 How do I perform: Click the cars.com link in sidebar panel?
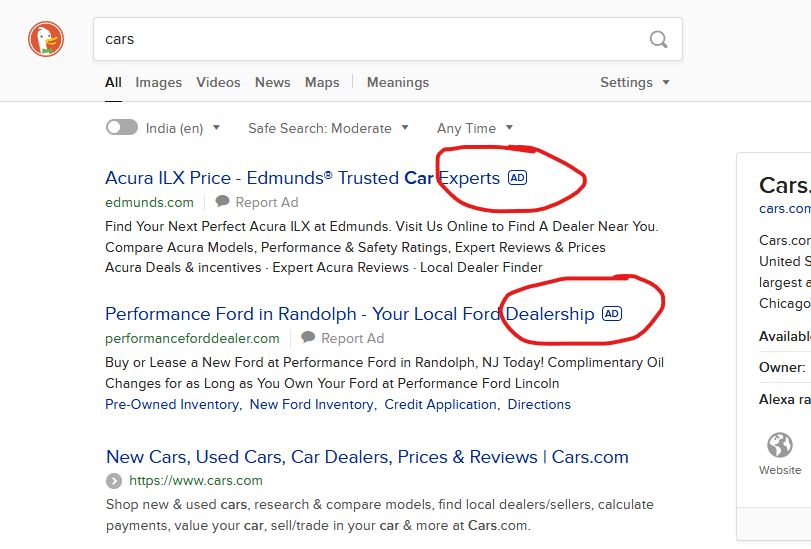784,208
